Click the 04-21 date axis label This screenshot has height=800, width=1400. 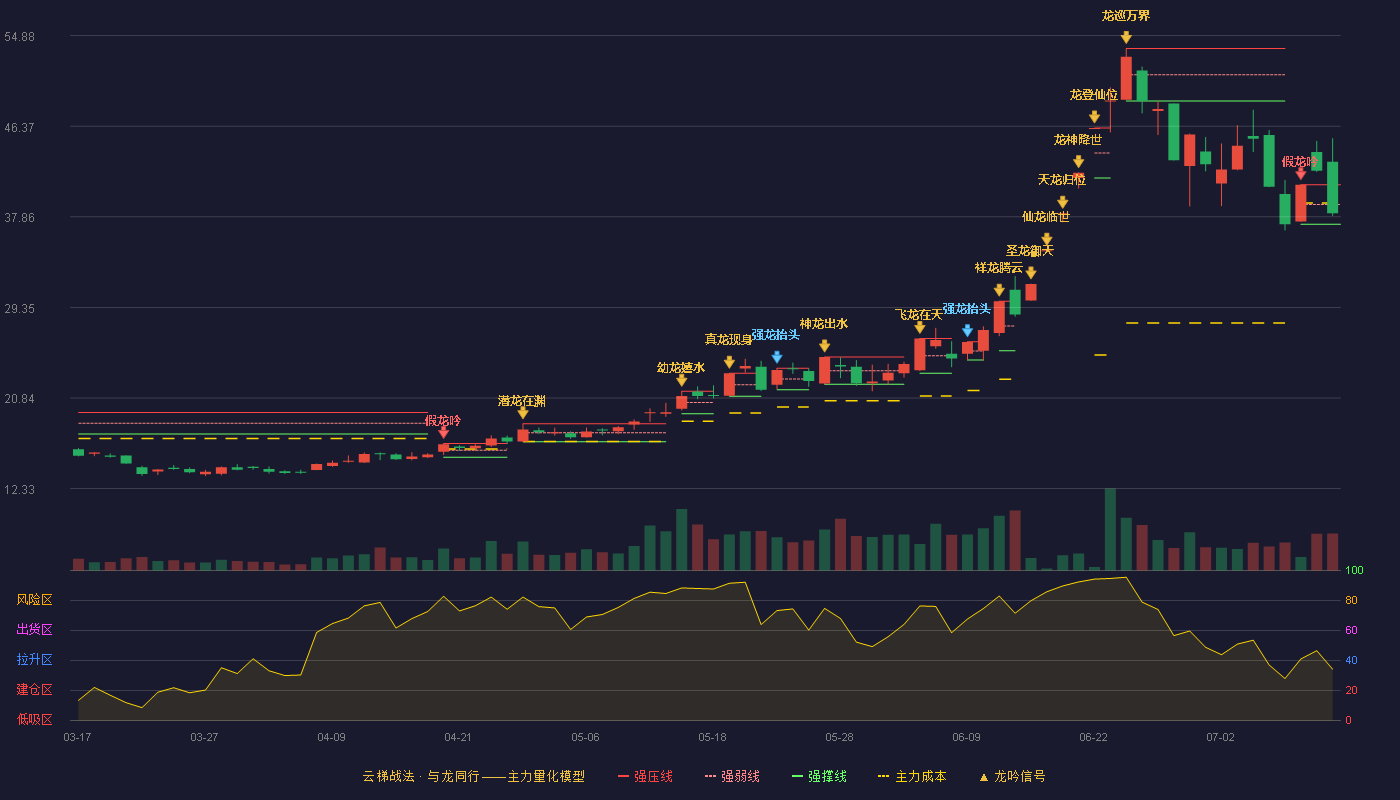(458, 737)
